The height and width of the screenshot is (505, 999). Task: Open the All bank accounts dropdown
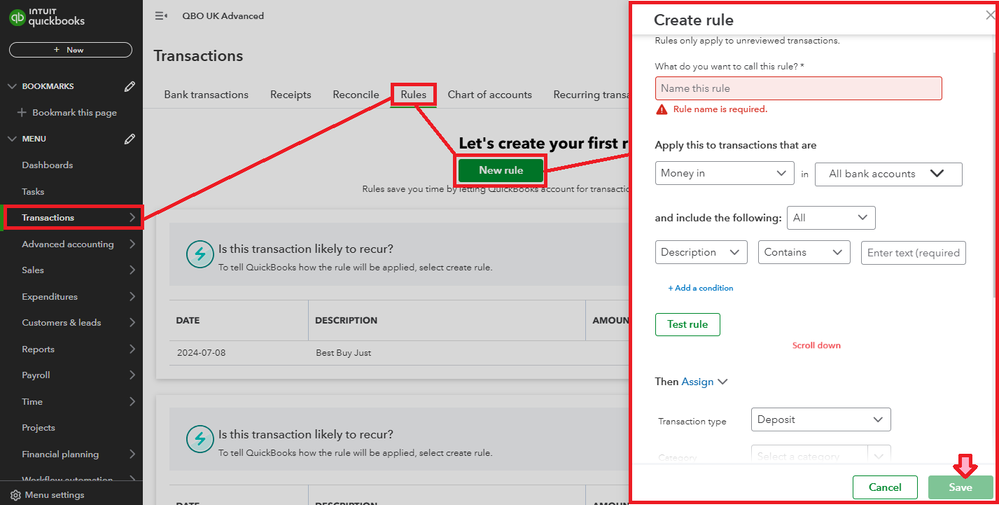(x=889, y=174)
